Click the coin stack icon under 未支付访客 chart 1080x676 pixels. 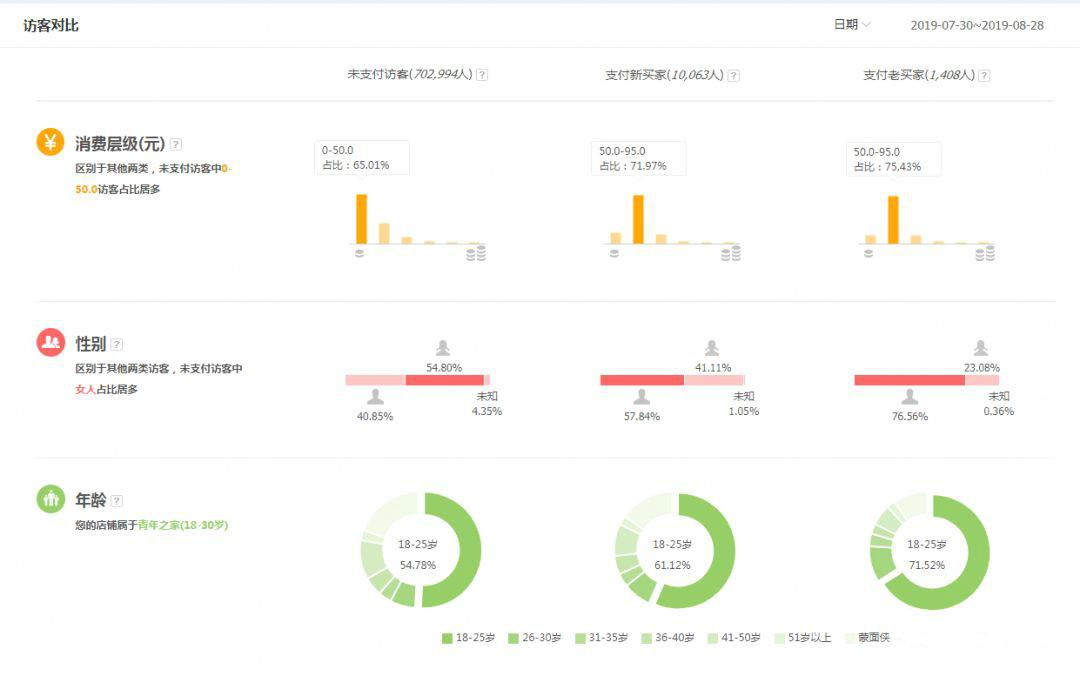pos(476,254)
